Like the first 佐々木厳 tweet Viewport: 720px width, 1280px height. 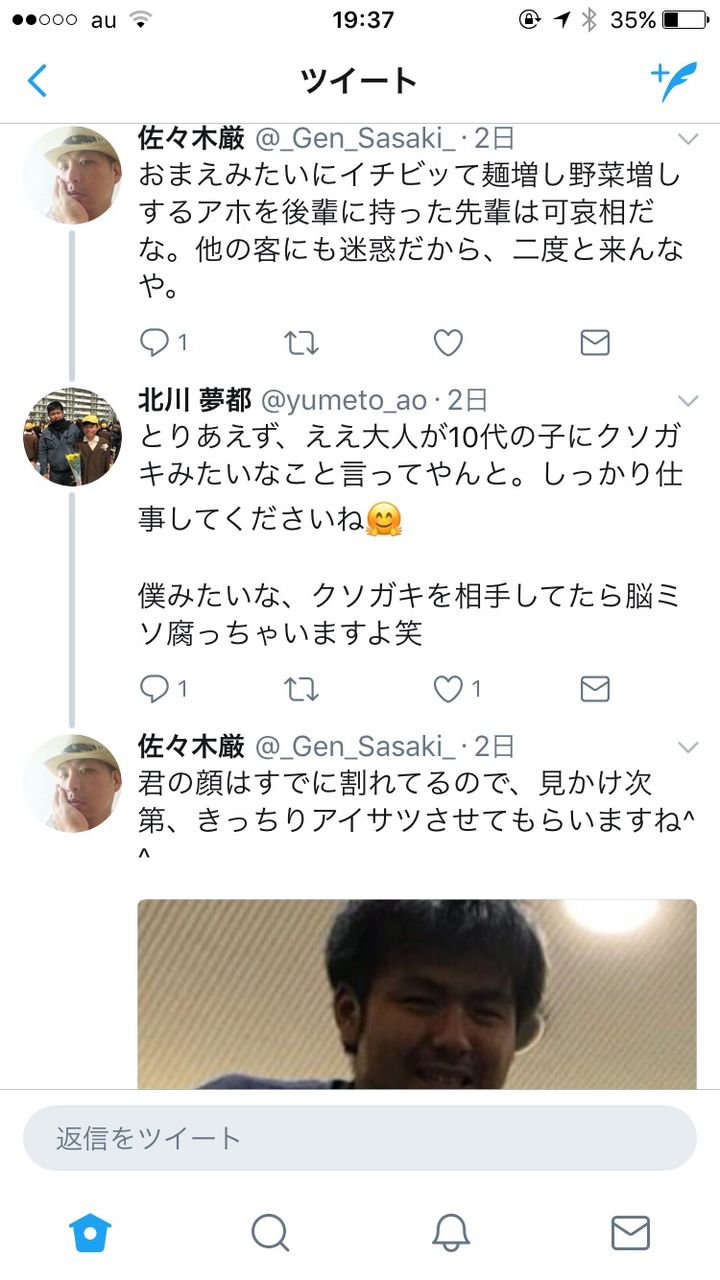[x=448, y=343]
